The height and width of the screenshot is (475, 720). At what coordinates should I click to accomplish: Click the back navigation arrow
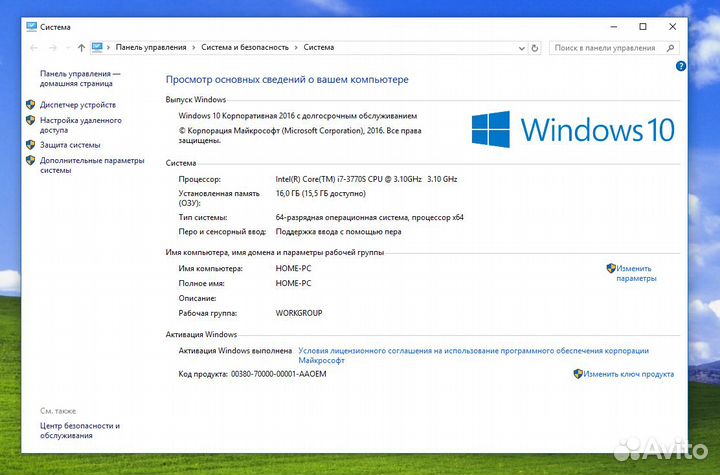34,48
